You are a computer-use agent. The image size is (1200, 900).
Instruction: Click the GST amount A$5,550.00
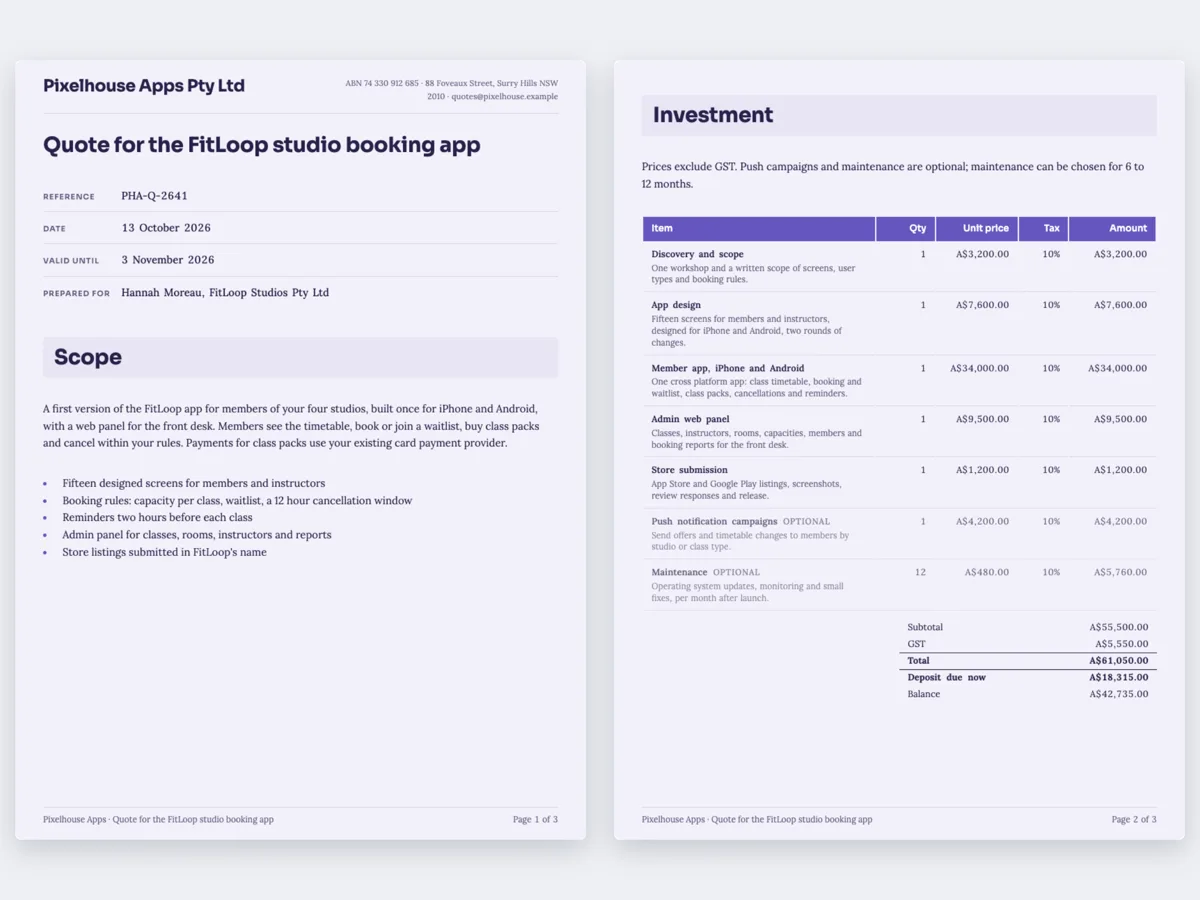coord(1121,644)
